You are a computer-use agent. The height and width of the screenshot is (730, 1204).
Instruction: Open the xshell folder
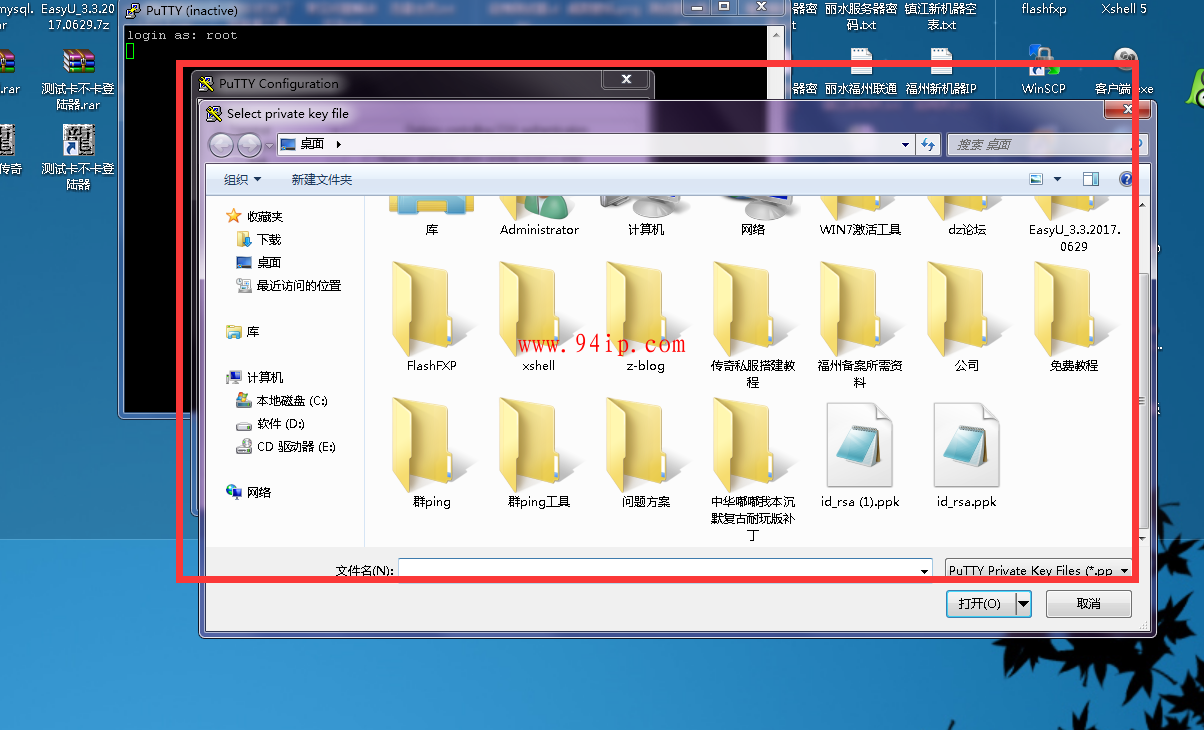[538, 318]
